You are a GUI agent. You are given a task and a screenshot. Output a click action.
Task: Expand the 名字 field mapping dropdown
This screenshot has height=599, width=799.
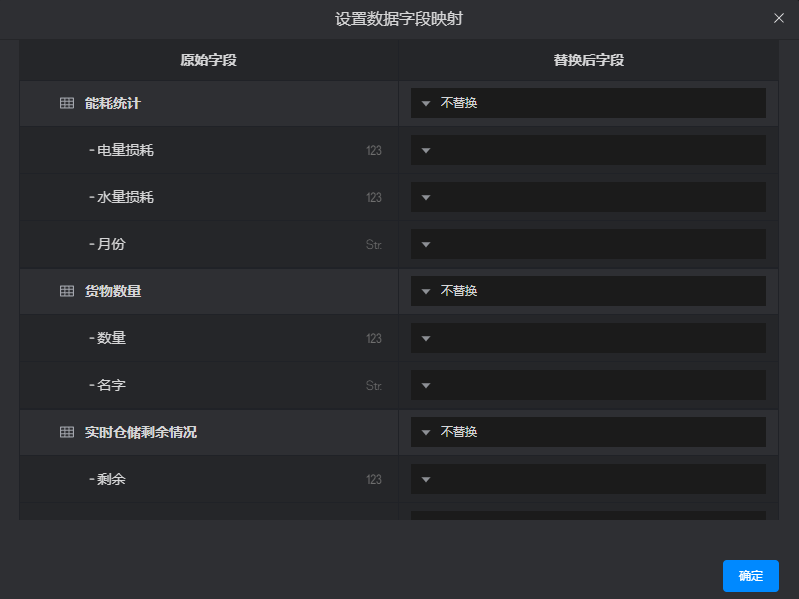click(588, 385)
